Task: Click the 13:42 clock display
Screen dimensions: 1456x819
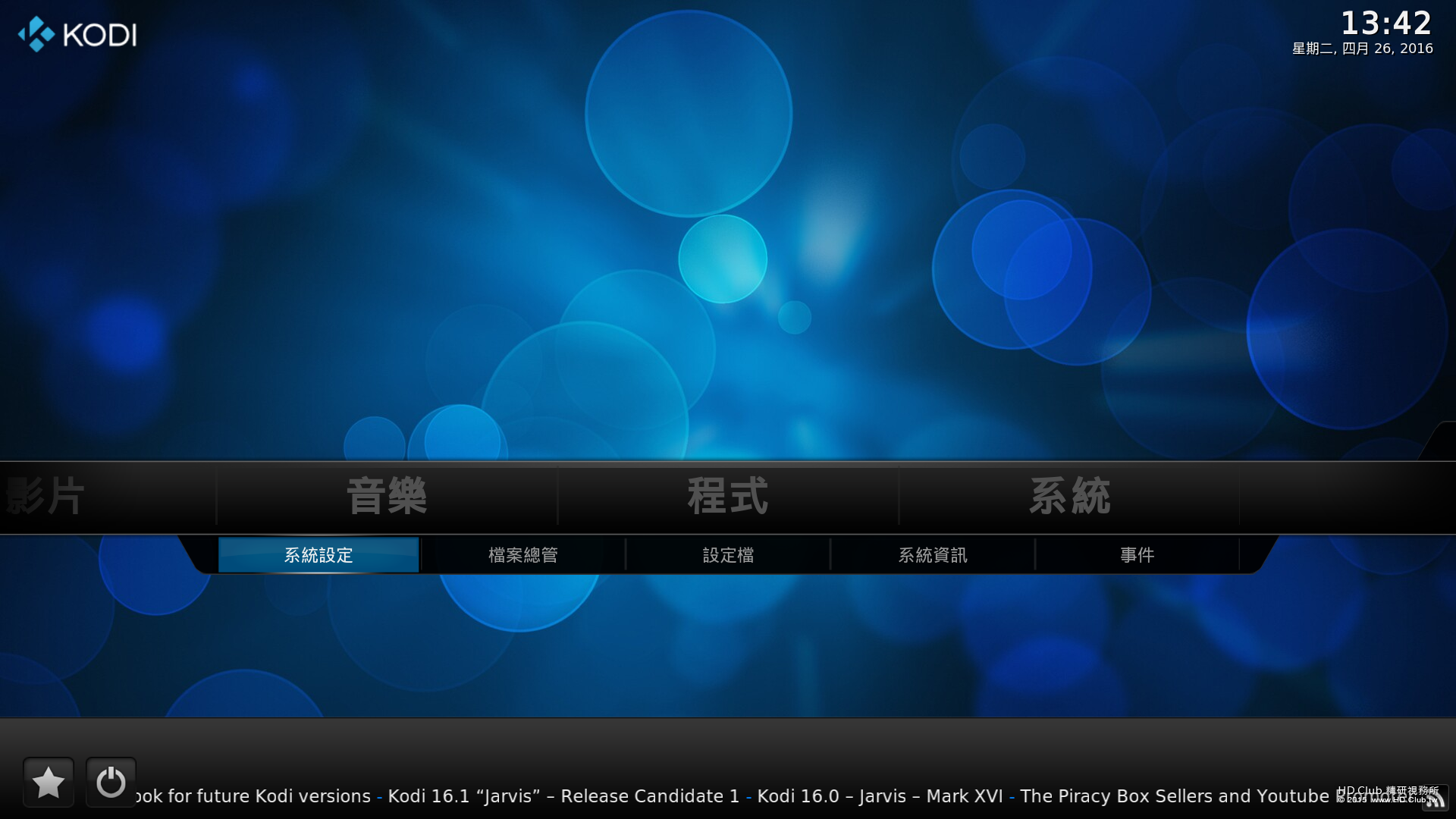Action: [x=1386, y=23]
